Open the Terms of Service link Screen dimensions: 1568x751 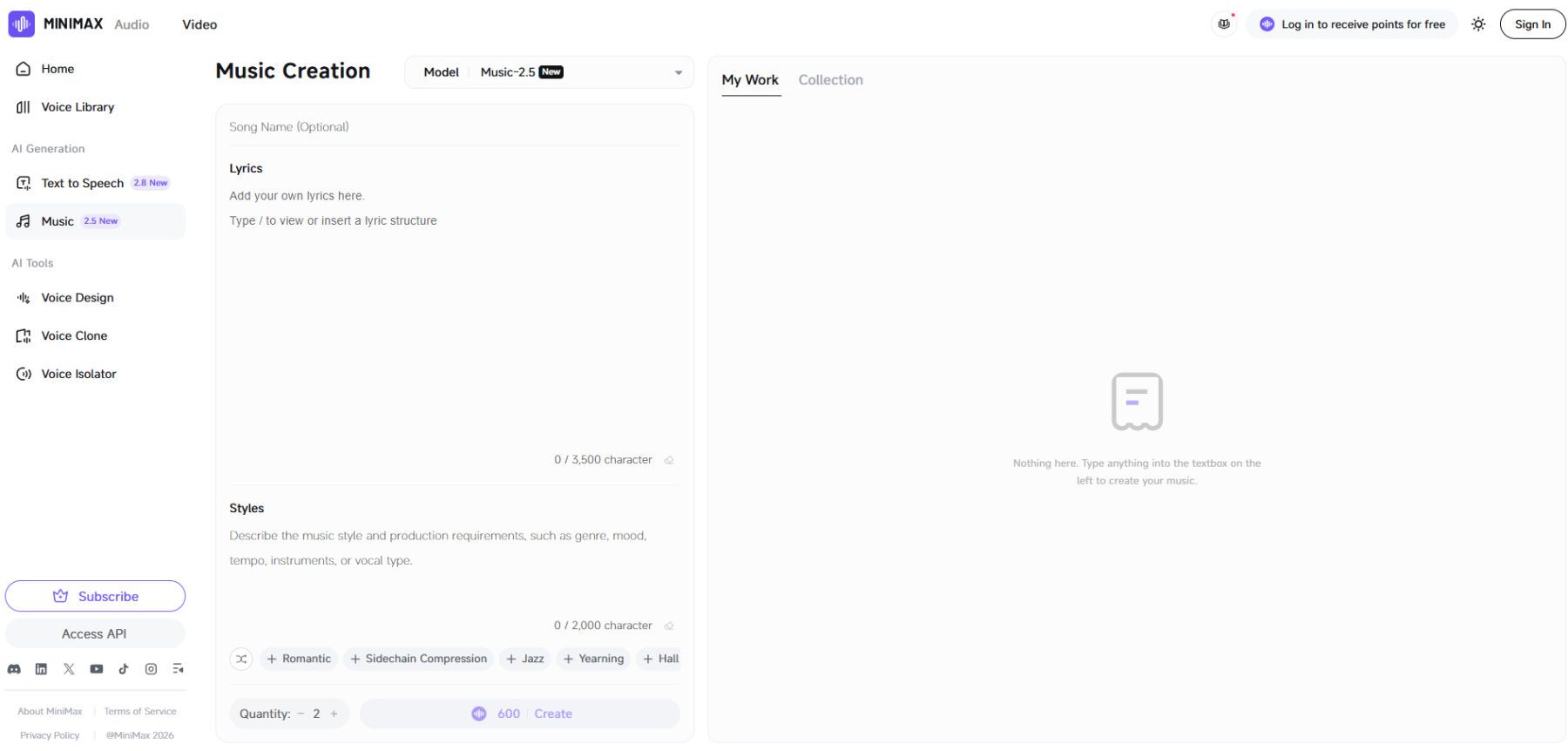click(x=140, y=712)
